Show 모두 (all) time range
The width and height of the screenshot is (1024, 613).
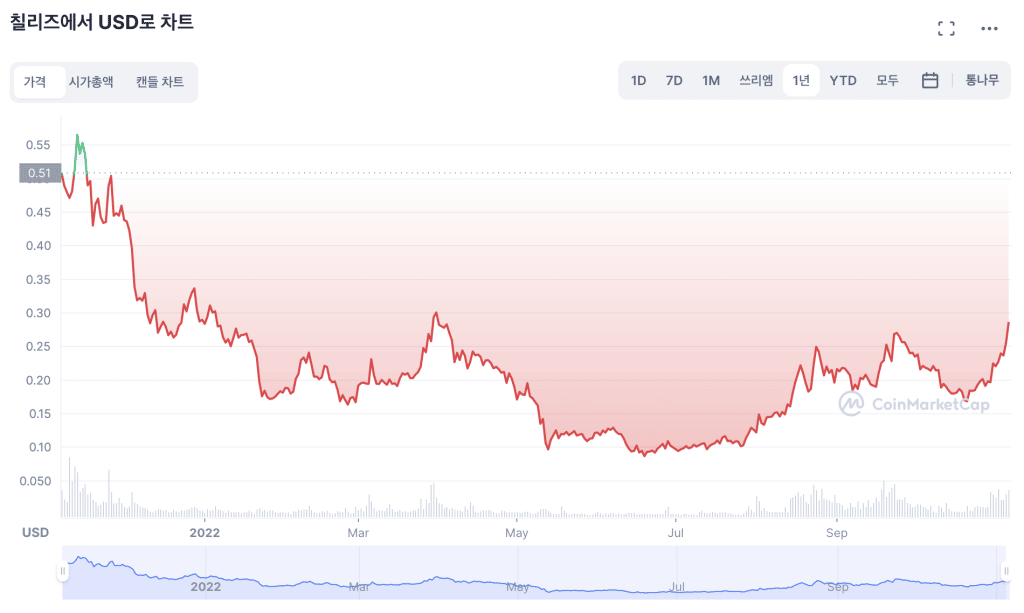pyautogui.click(x=887, y=81)
